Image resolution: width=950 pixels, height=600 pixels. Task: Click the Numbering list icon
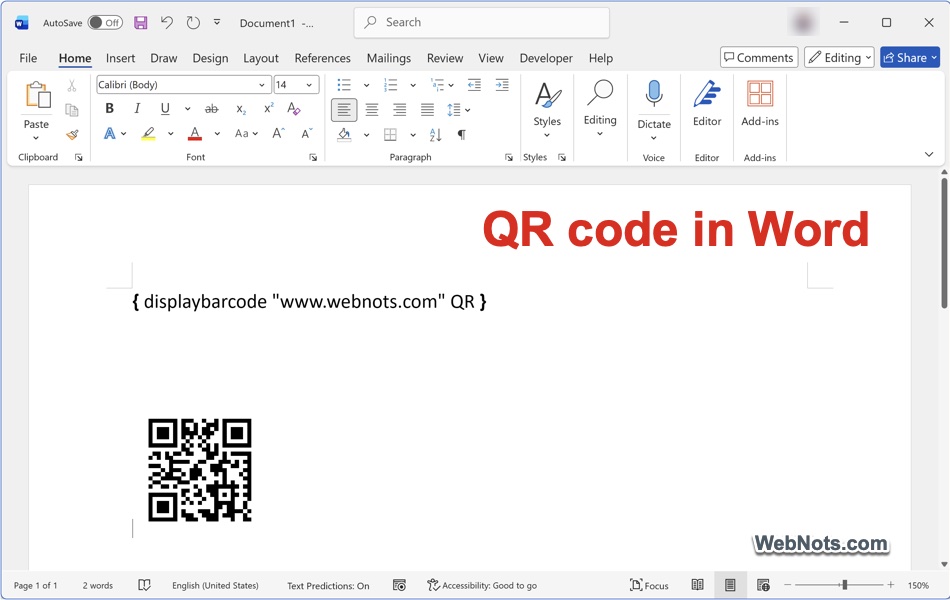pyautogui.click(x=391, y=85)
